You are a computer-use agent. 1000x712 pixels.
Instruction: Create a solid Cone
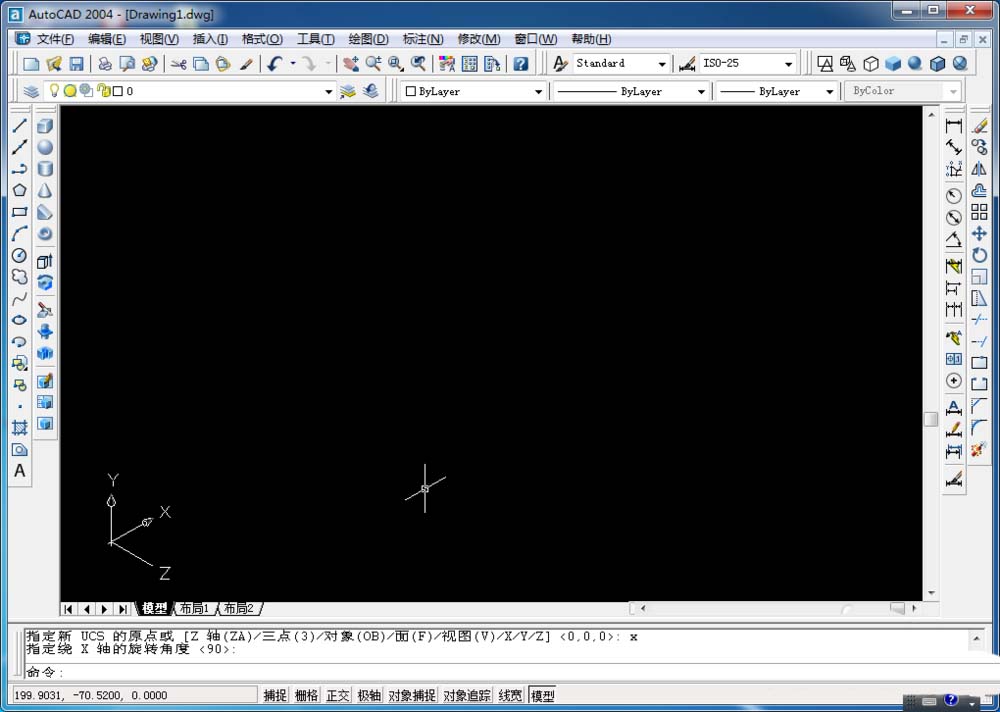[x=45, y=191]
